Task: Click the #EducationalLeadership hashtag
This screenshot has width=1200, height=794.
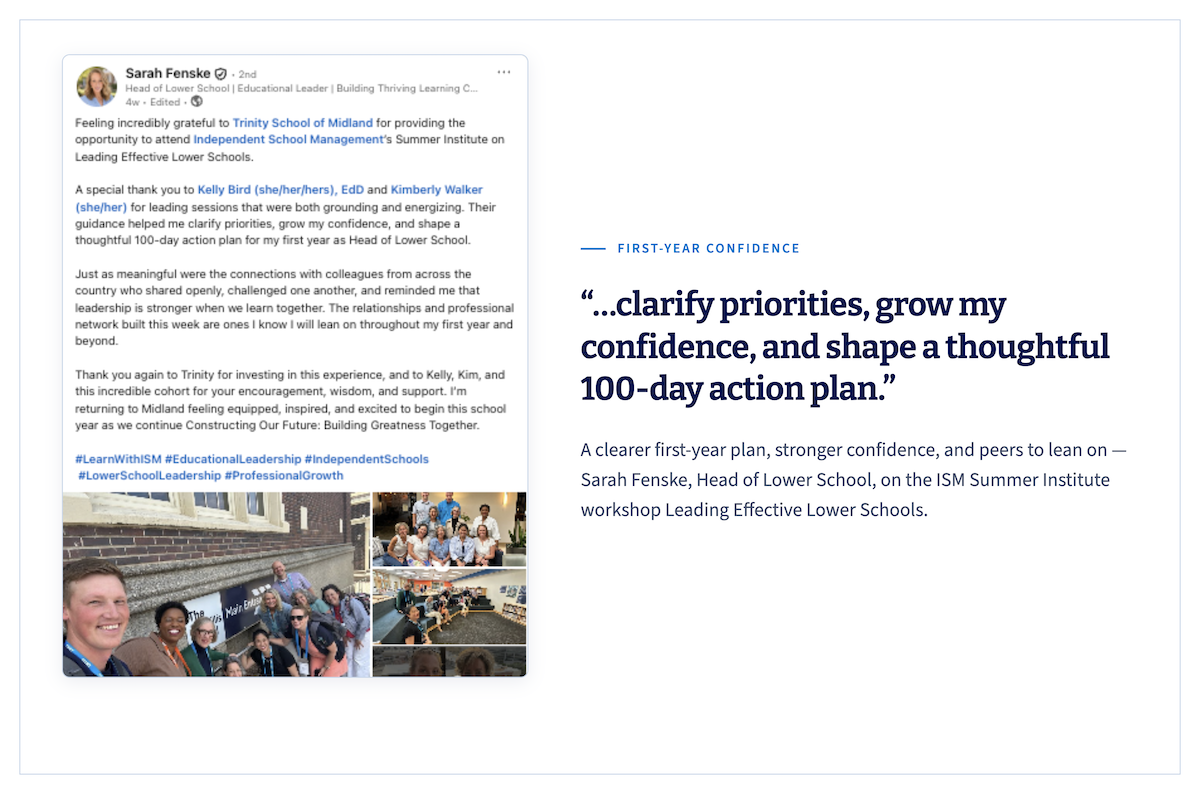Action: (233, 459)
